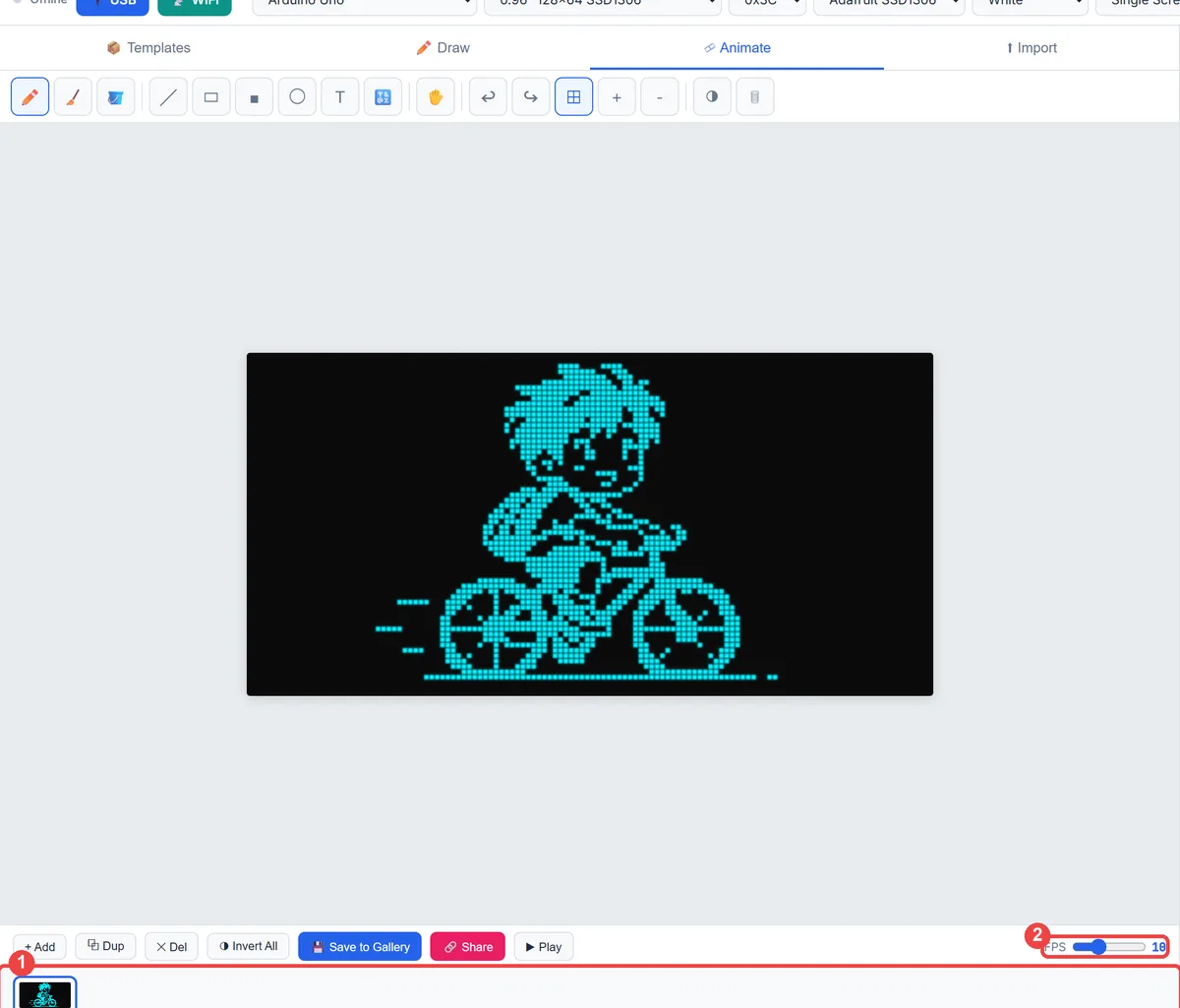Screen dimensions: 1180x1008
Task: Play the animation preview
Action: tap(544, 947)
